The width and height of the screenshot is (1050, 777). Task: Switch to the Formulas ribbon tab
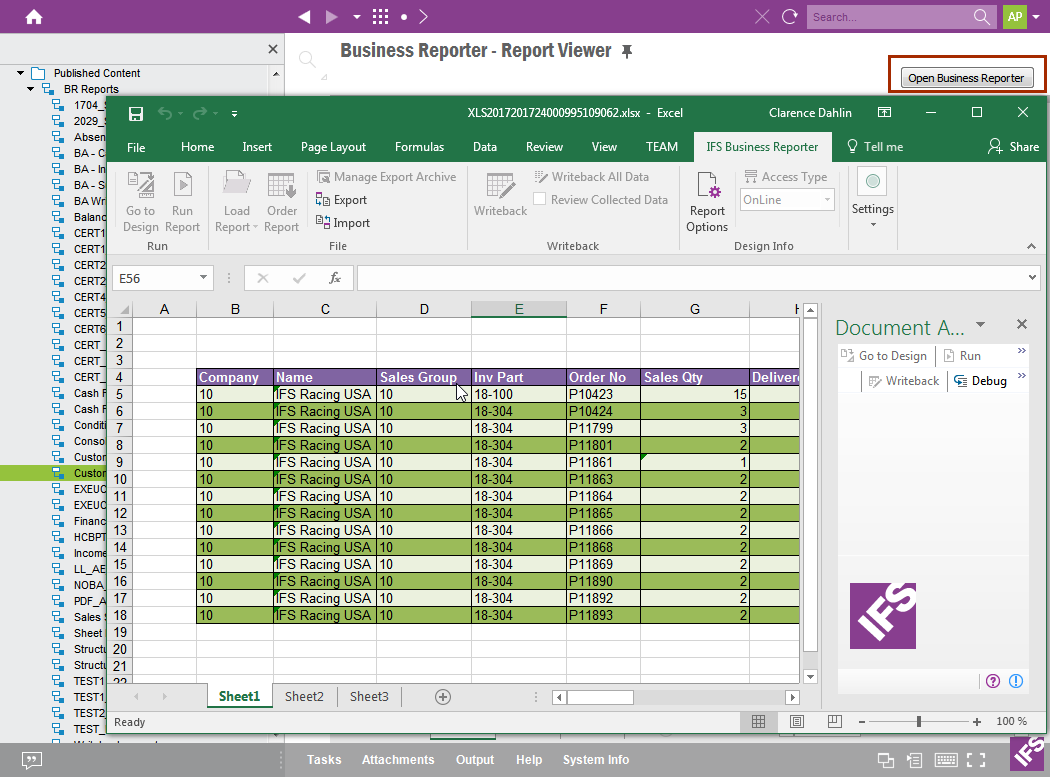pos(419,147)
